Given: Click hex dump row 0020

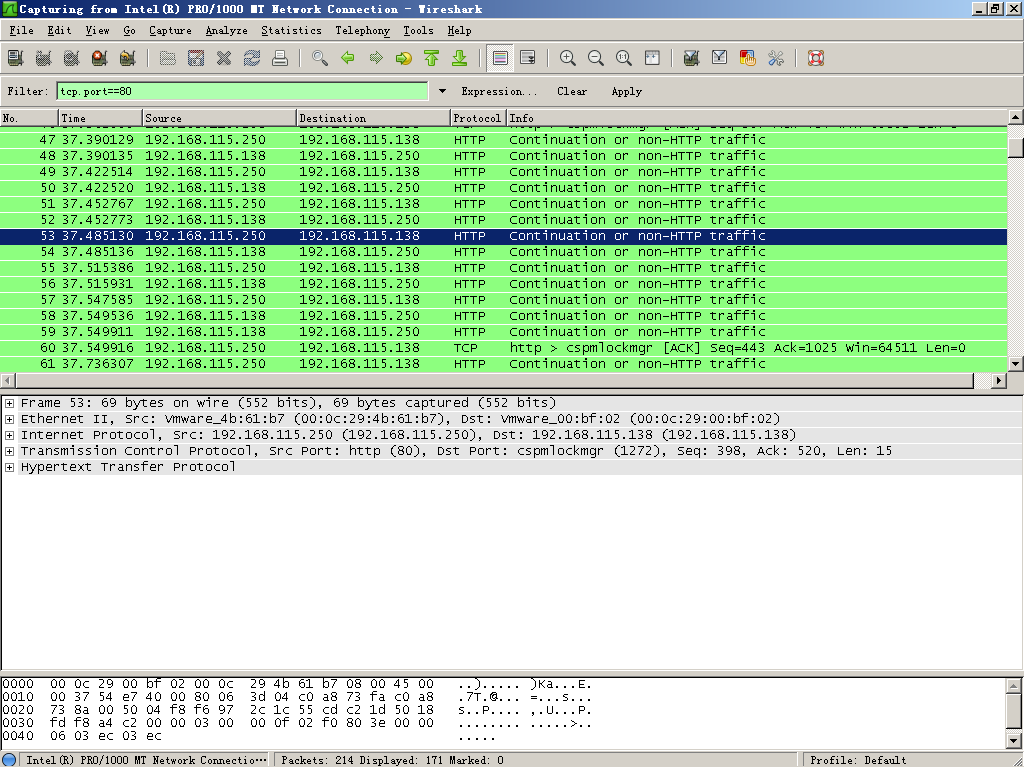Looking at the screenshot, I should tap(297, 710).
